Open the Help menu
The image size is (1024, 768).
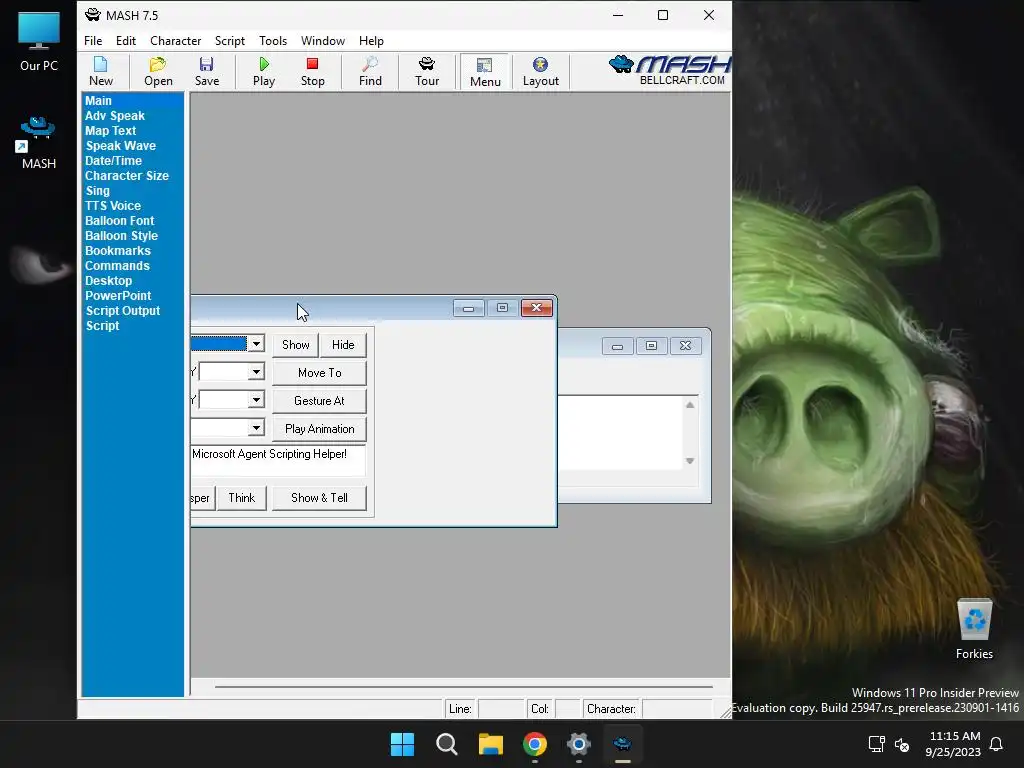(x=371, y=40)
